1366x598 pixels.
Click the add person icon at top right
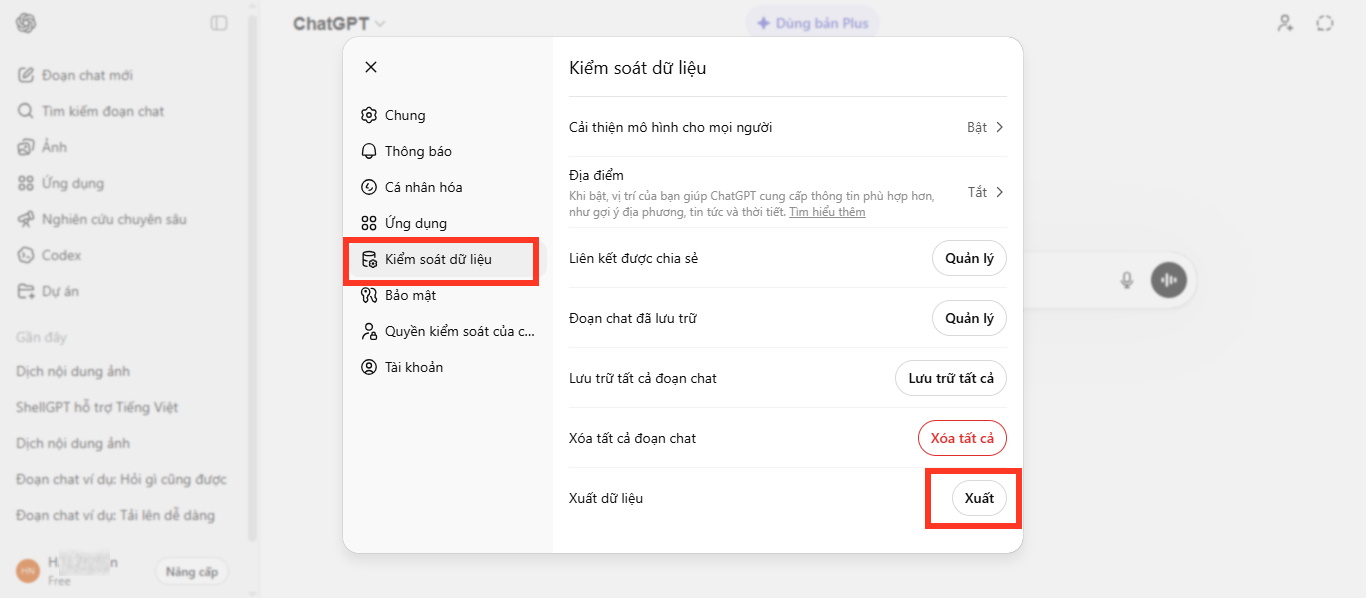pyautogui.click(x=1285, y=23)
